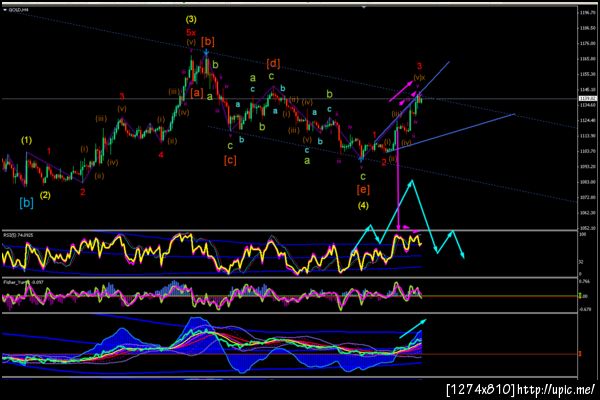Screen dimensions: 600x400
Task: Click the RSI indicator title label
Action: click(x=18, y=235)
